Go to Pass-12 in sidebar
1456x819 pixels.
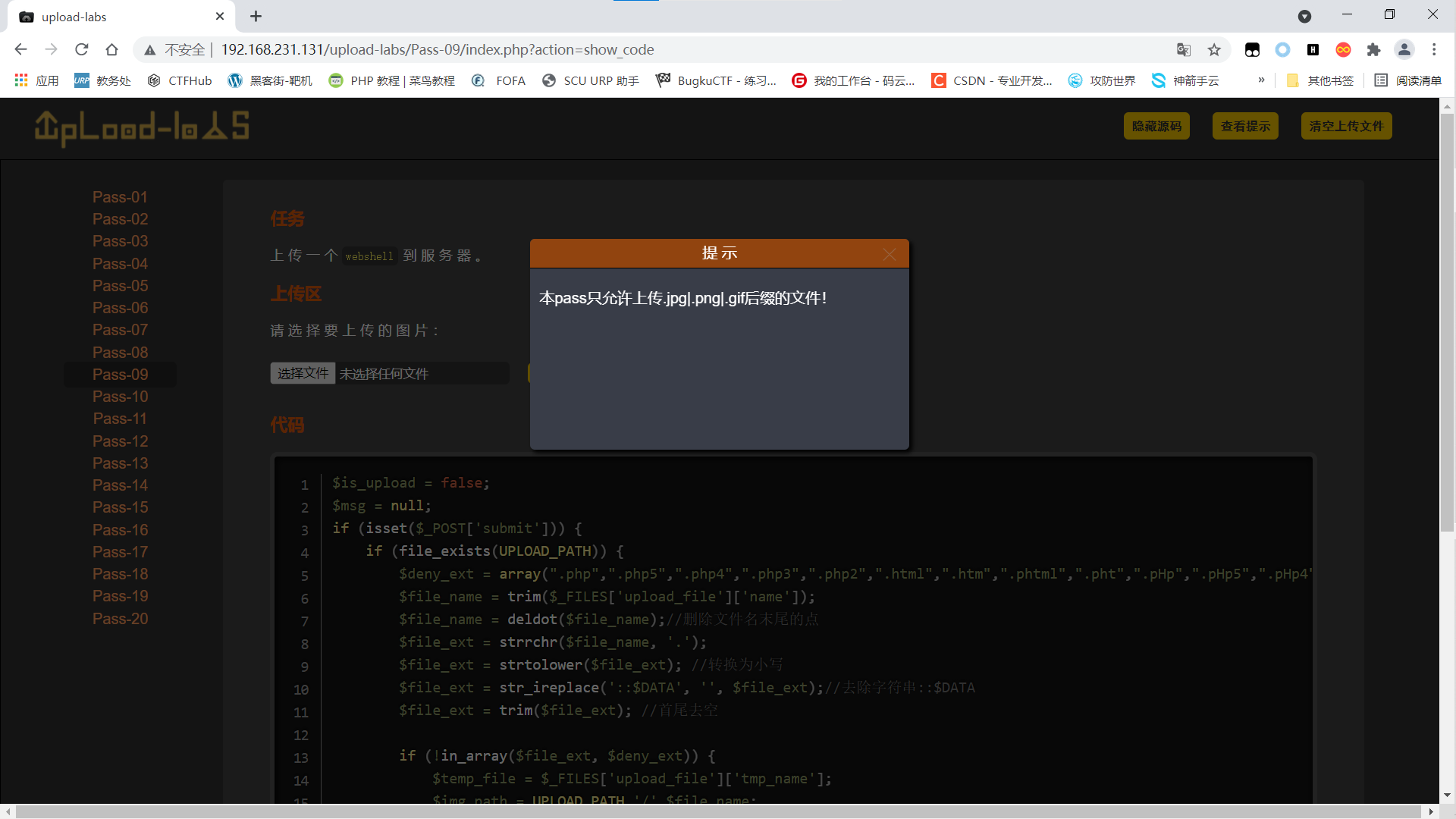[120, 441]
